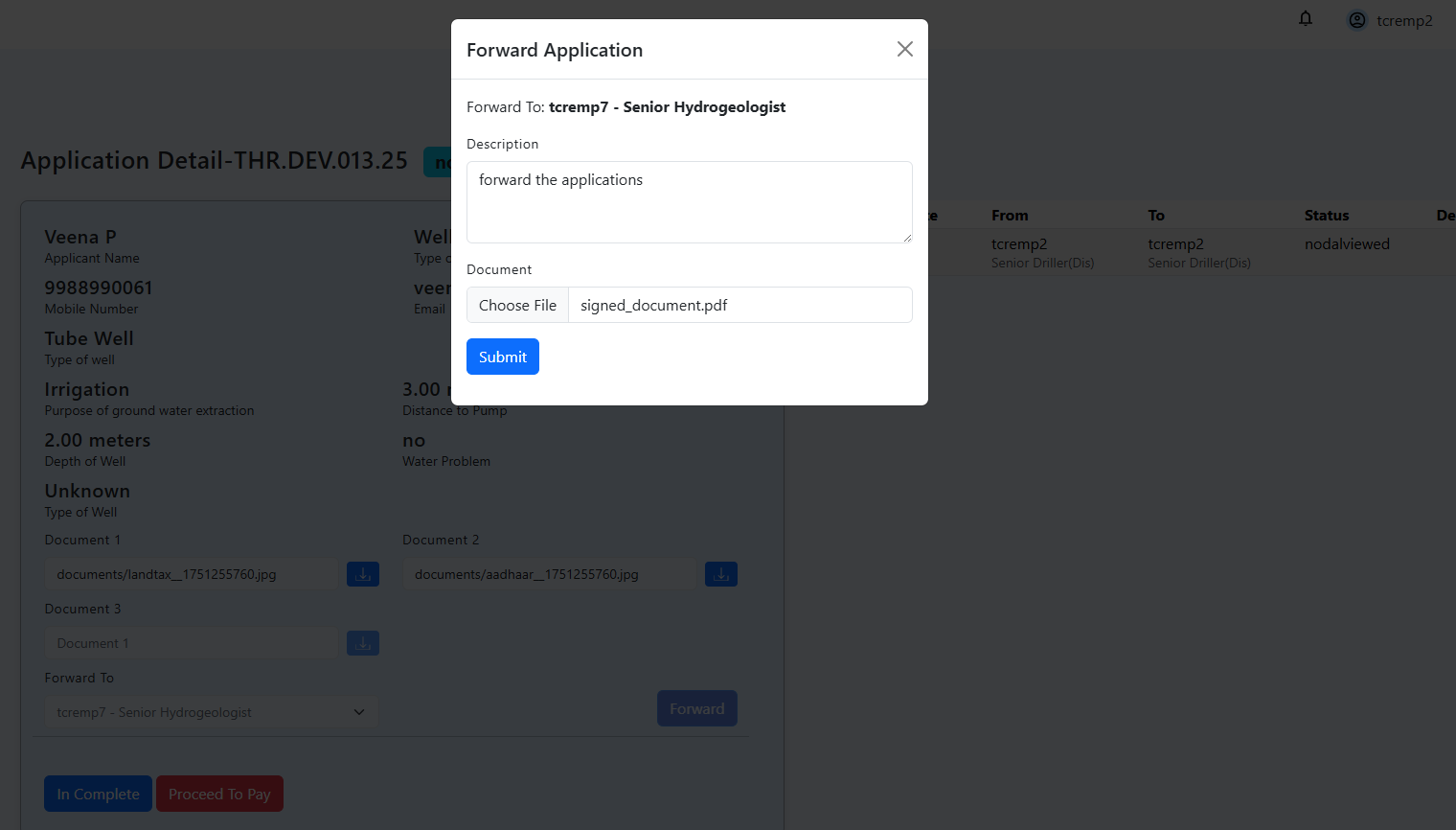Image resolution: width=1456 pixels, height=830 pixels.
Task: Mark application as In Complete
Action: [98, 794]
